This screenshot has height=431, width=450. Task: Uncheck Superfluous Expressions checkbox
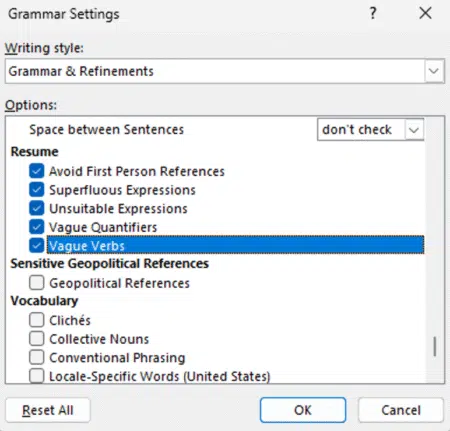point(36,190)
